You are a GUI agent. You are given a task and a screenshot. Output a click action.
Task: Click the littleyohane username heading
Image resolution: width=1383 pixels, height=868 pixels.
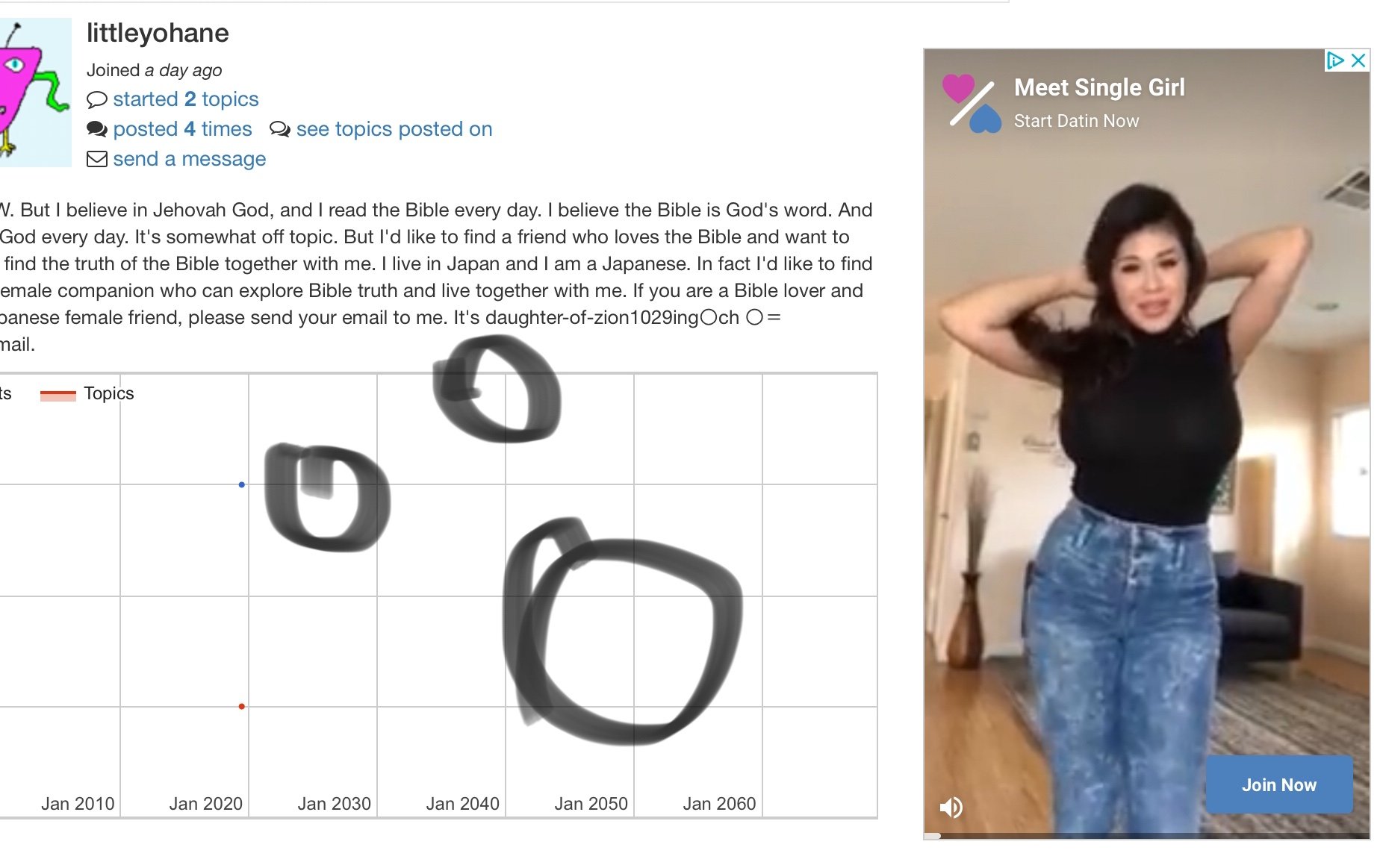tap(158, 34)
